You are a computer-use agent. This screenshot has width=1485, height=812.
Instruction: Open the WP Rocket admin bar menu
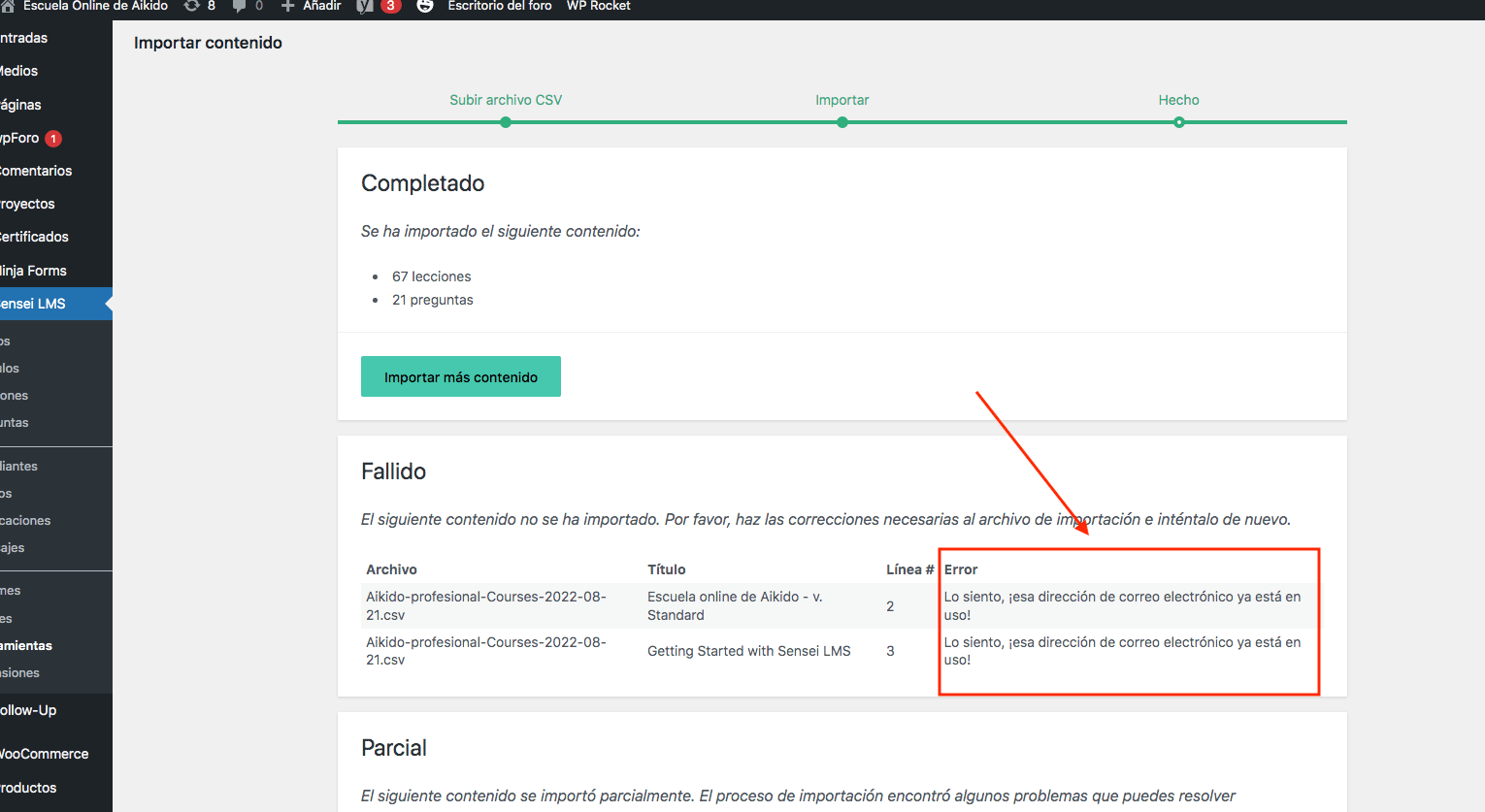coord(599,6)
